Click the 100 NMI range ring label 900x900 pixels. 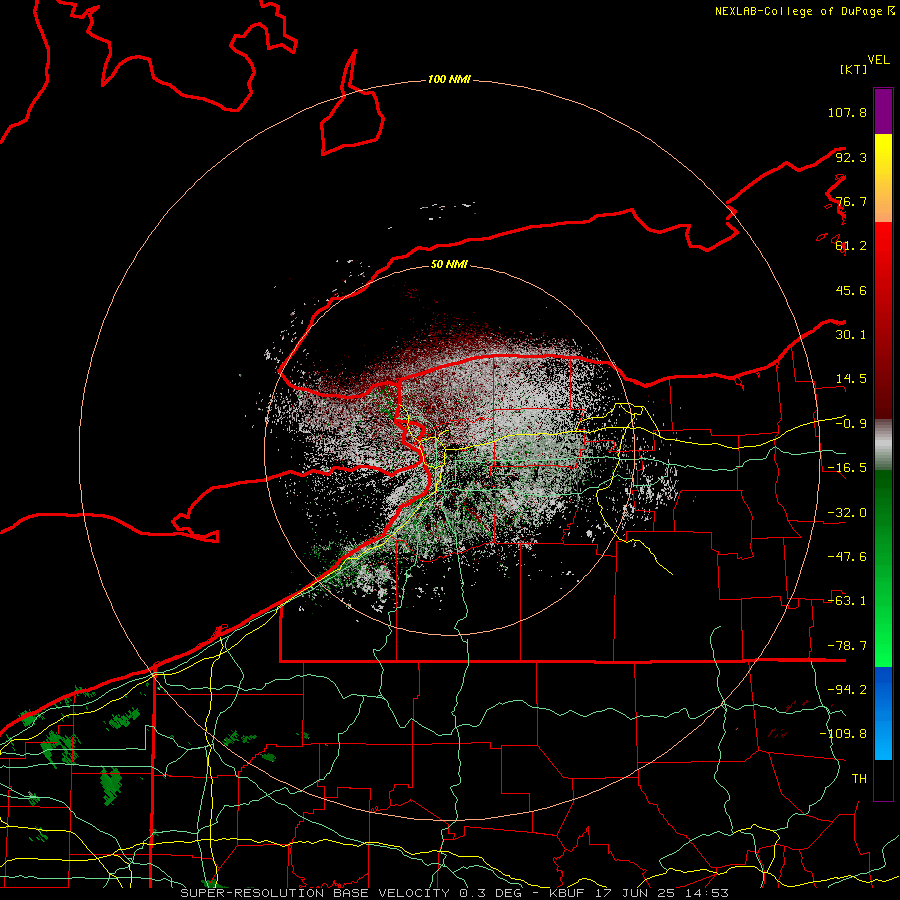tap(449, 79)
